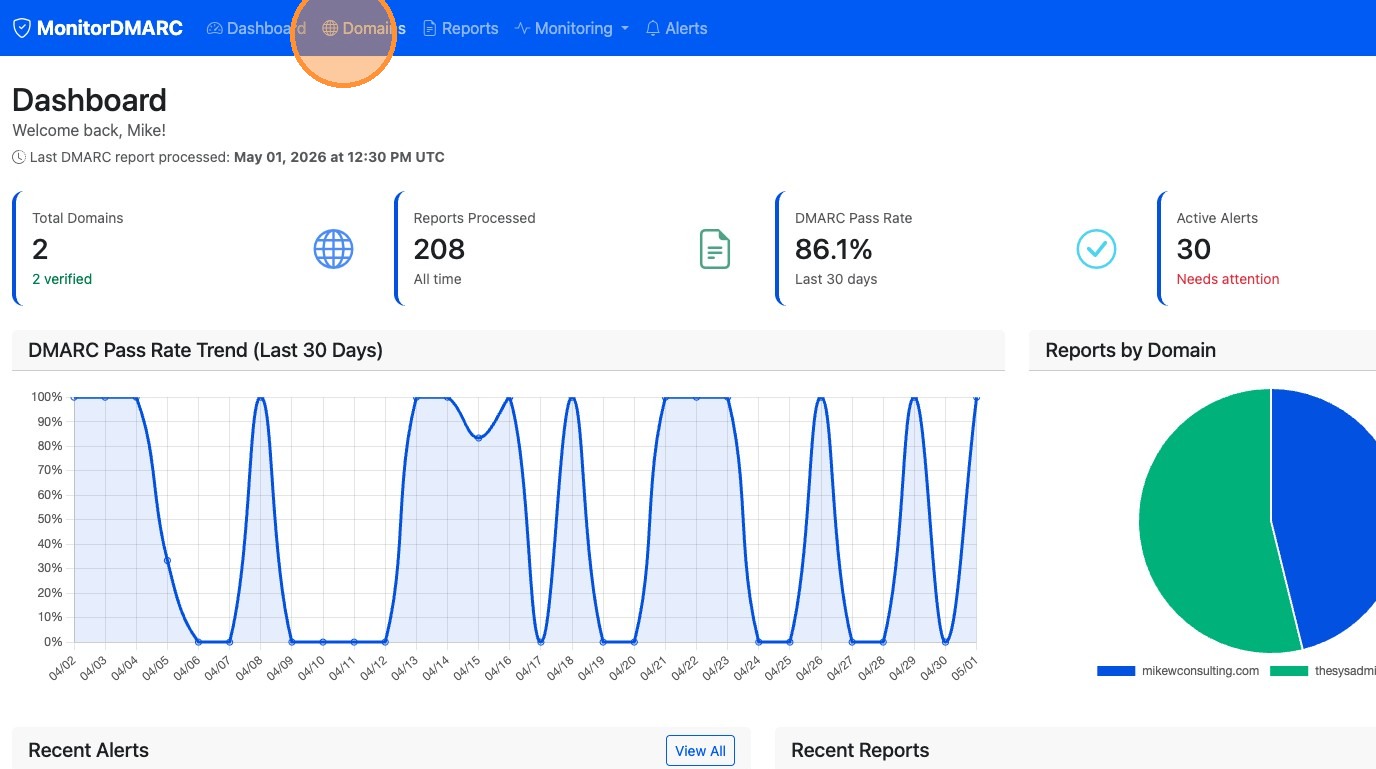Screen dimensions: 1376x769
Task: Click the clock icon beside last report time
Action: pyautogui.click(x=19, y=157)
